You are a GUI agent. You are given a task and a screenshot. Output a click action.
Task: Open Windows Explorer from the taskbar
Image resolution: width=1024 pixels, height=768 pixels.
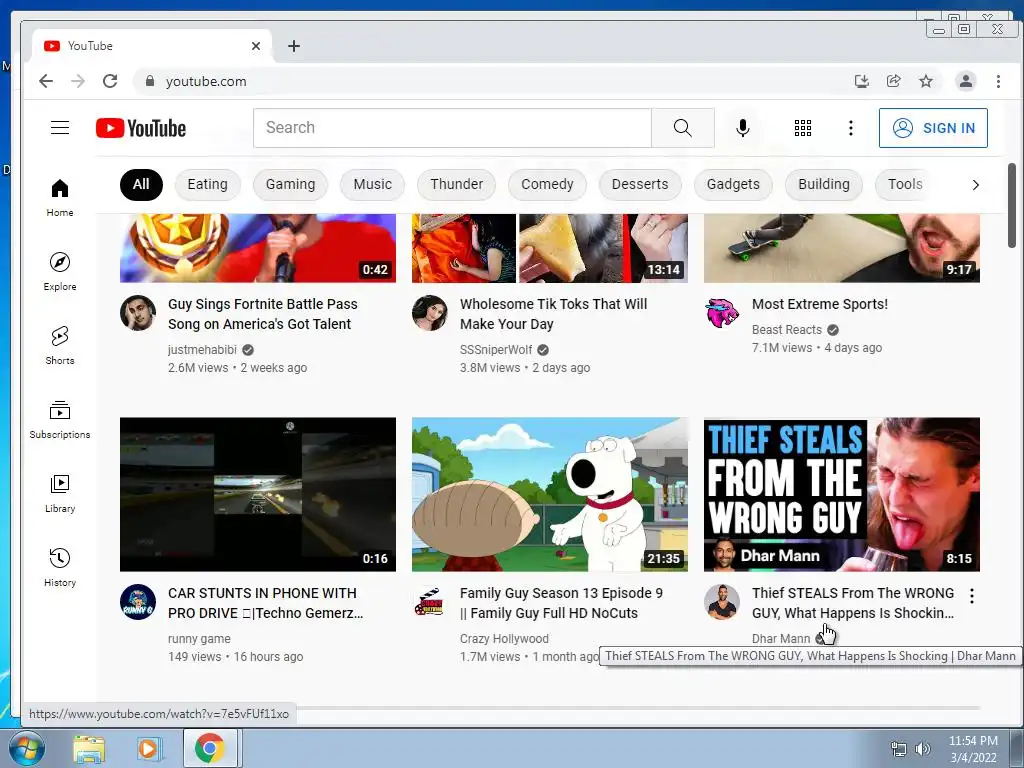[89, 749]
